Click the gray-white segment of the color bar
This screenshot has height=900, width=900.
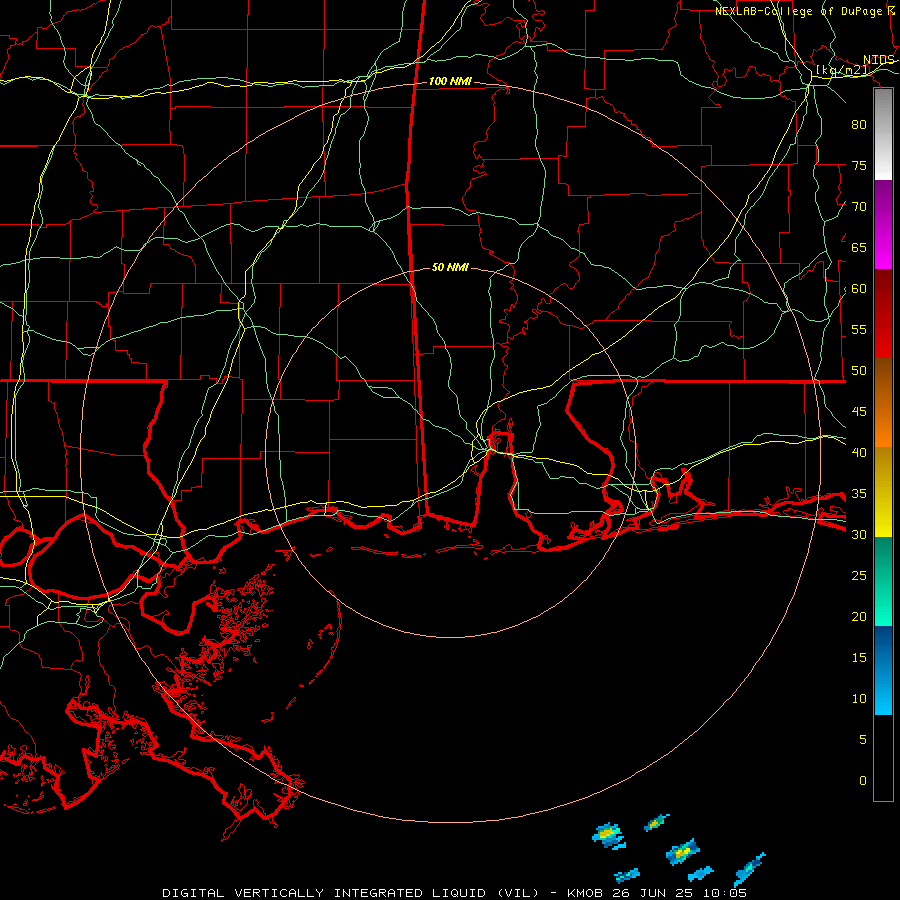(883, 134)
